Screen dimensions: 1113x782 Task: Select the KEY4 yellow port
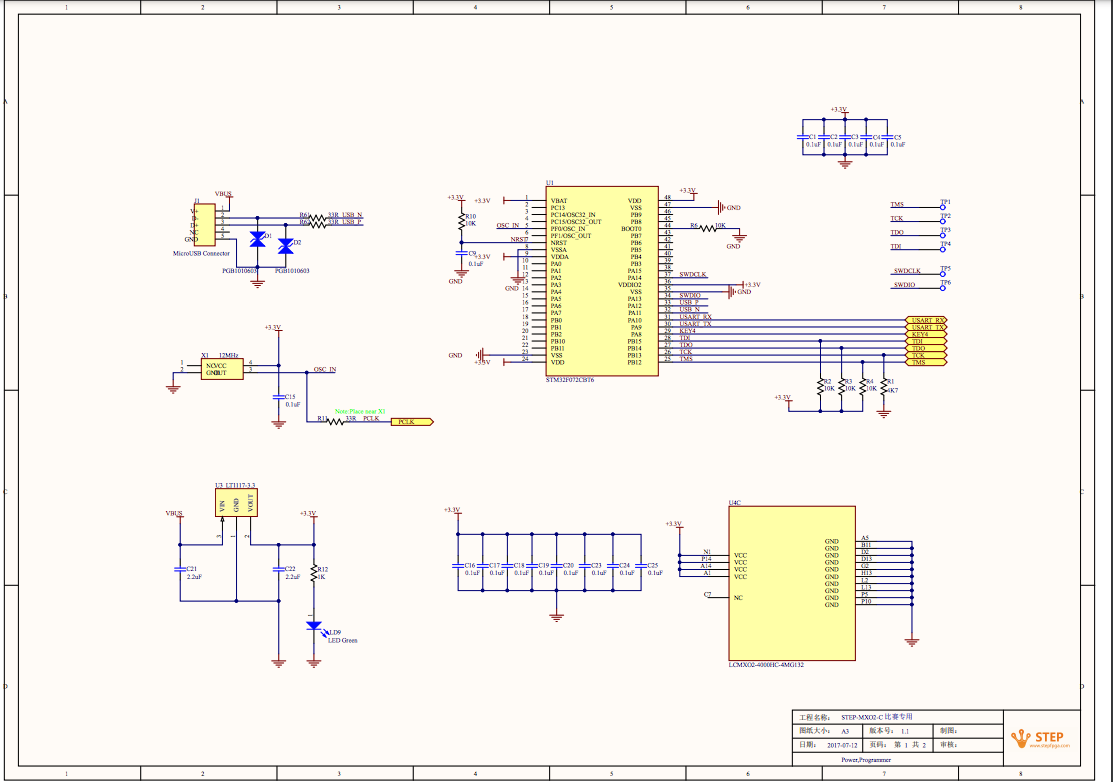coord(926,334)
